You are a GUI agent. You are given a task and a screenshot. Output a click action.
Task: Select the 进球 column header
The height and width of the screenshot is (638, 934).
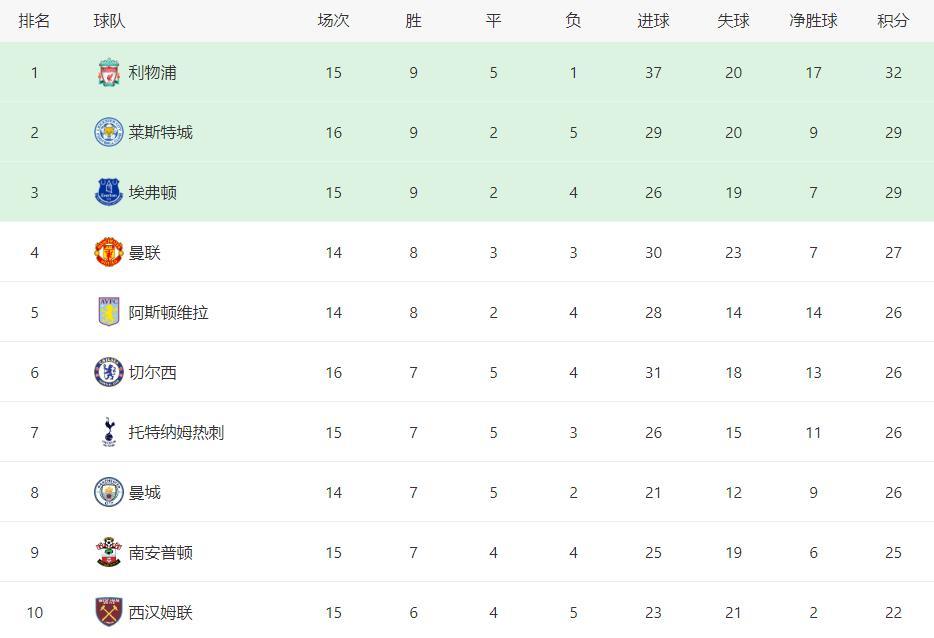[x=653, y=21]
